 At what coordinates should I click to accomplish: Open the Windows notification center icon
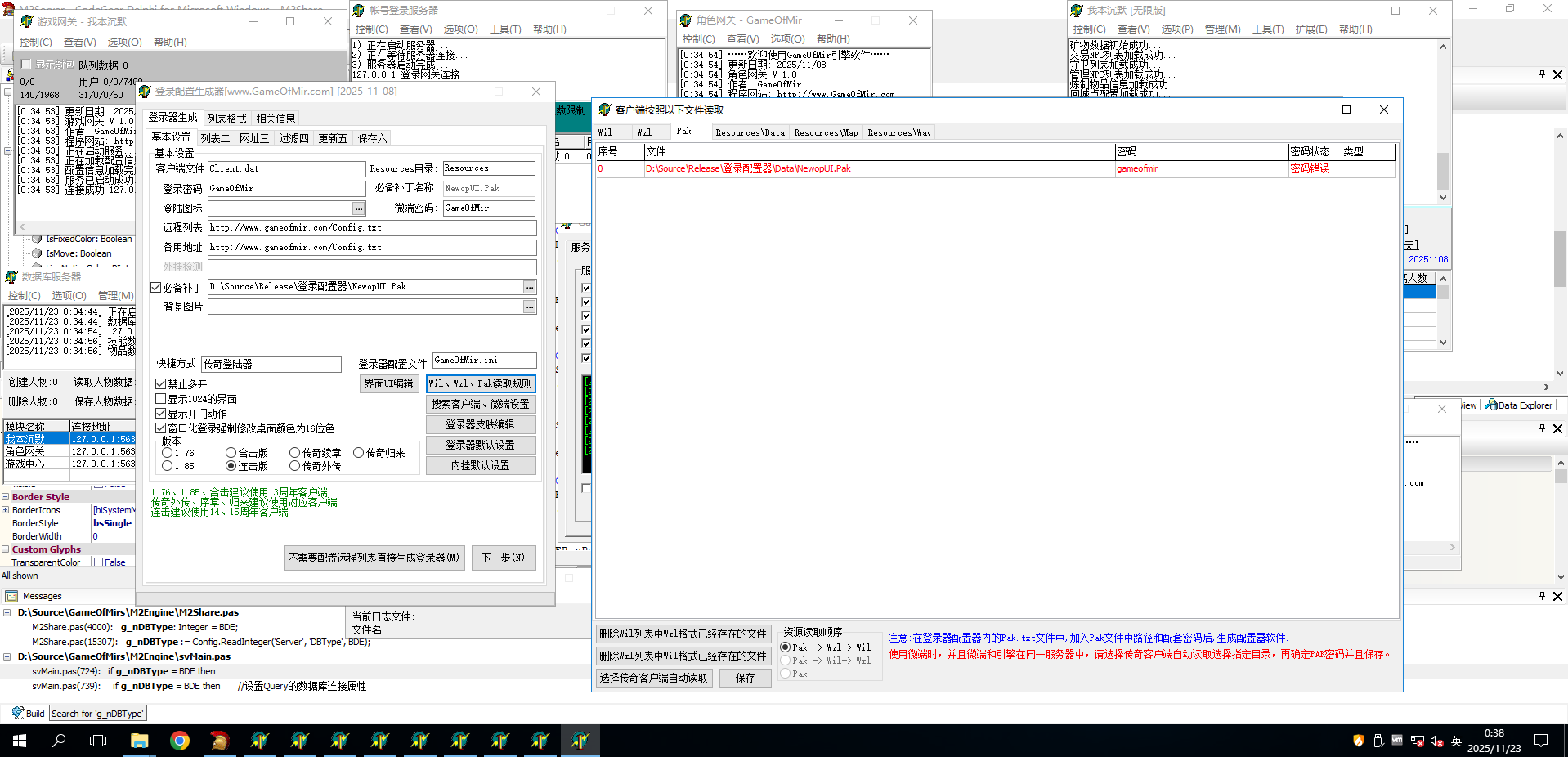point(1541,741)
